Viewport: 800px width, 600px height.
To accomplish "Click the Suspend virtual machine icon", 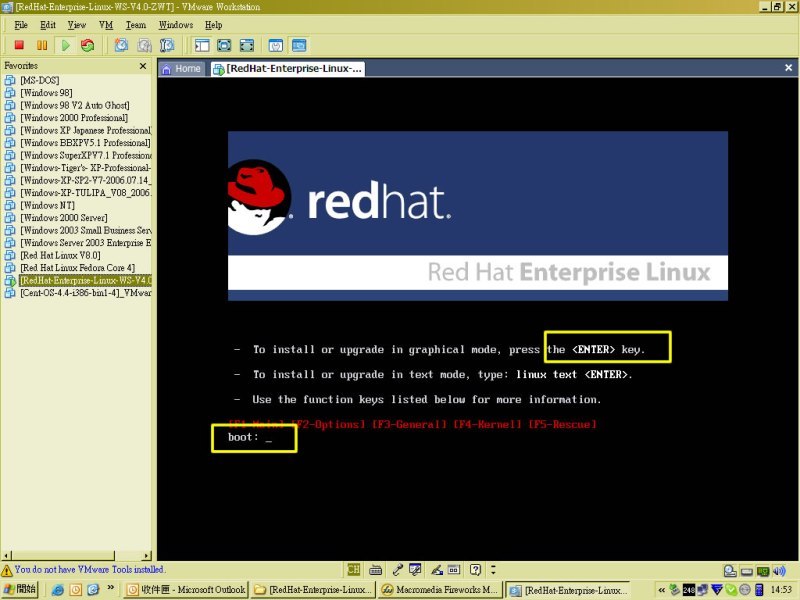I will tap(42, 45).
